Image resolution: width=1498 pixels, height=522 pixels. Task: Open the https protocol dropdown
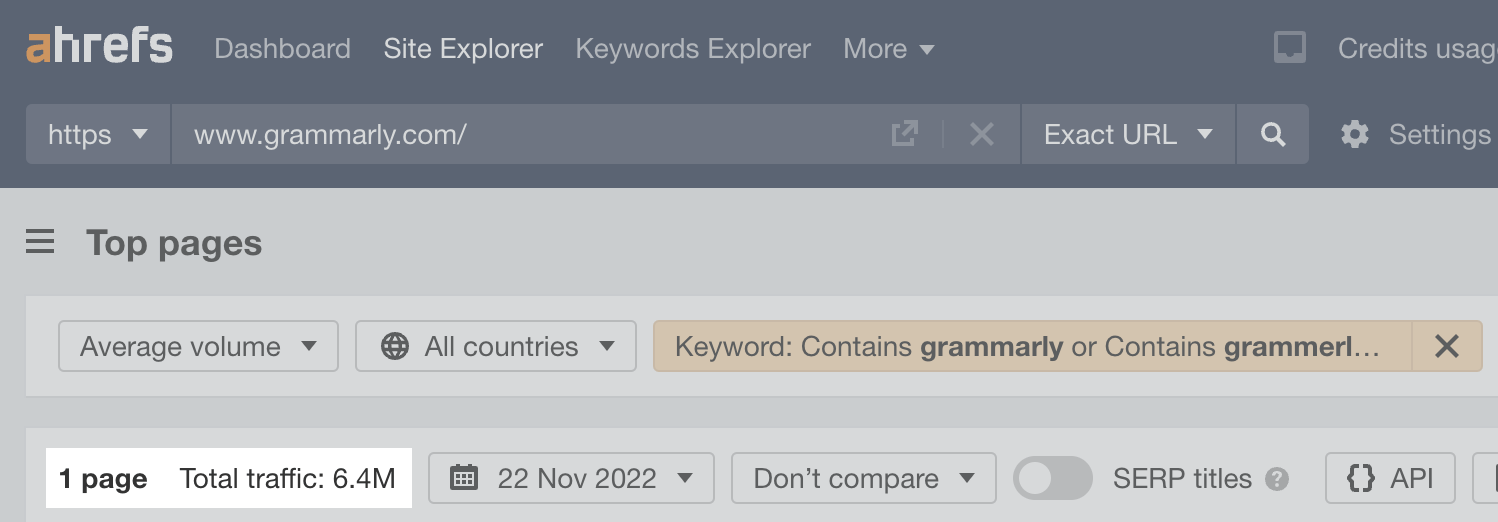click(x=98, y=134)
